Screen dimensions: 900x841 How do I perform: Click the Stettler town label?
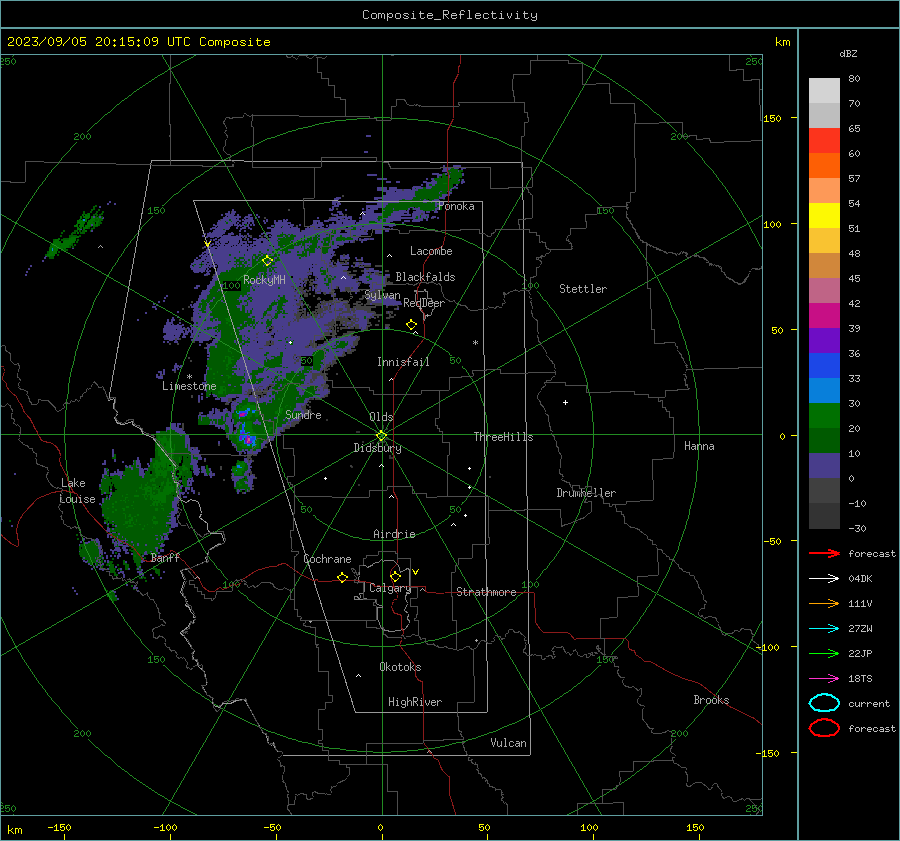583,289
